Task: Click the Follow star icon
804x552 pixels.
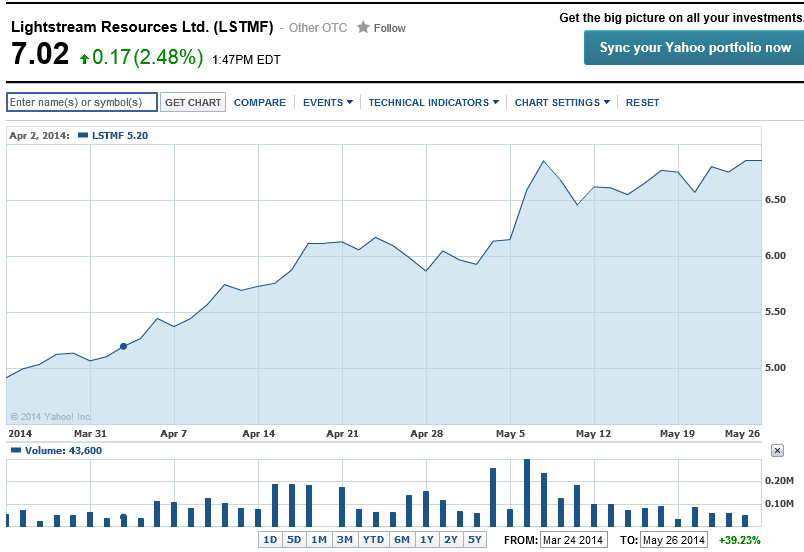Action: click(x=363, y=27)
